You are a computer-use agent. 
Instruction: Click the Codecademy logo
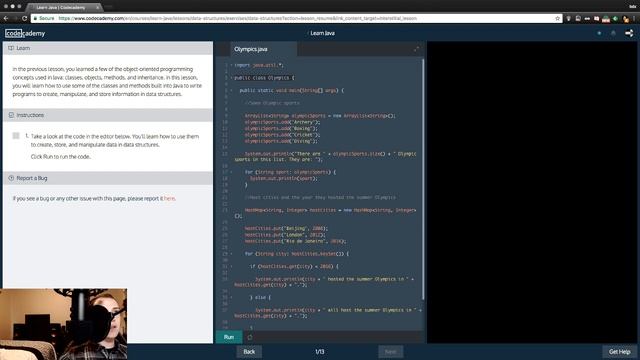pyautogui.click(x=25, y=33)
